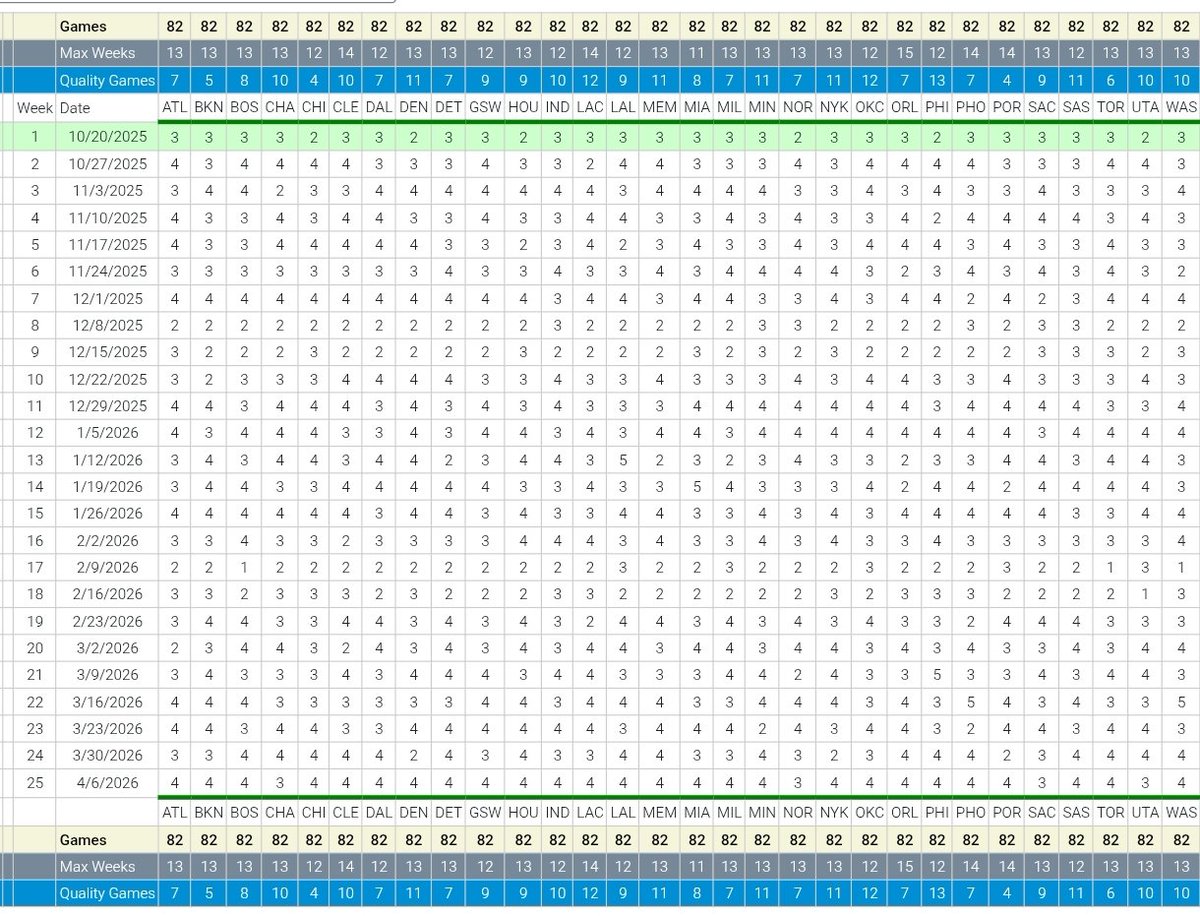Image resolution: width=1200 pixels, height=916 pixels.
Task: Select the OKC cell in the 4/6/2026 row
Action: (870, 782)
